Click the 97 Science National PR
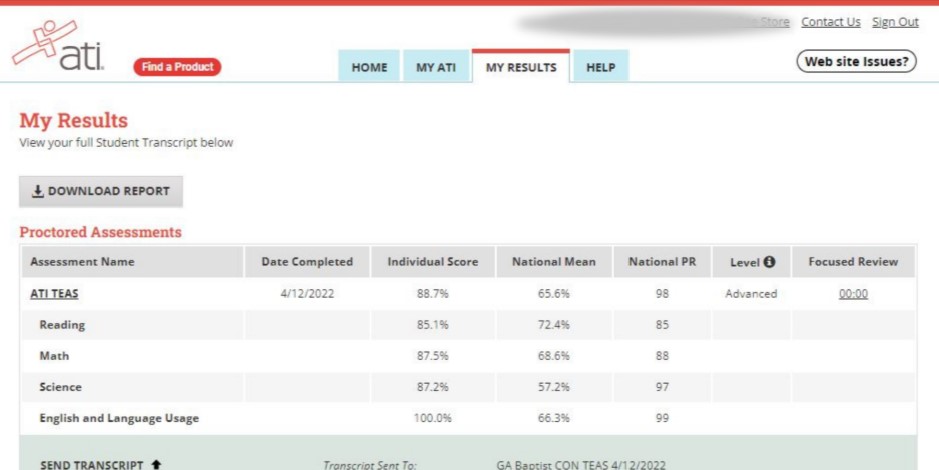939x470 pixels. 662,387
